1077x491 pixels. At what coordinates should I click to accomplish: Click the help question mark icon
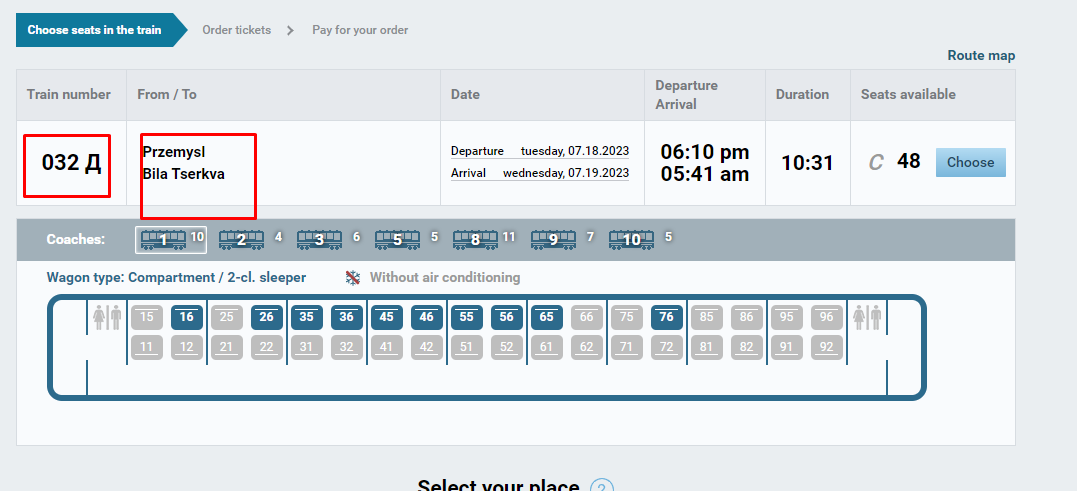(601, 486)
